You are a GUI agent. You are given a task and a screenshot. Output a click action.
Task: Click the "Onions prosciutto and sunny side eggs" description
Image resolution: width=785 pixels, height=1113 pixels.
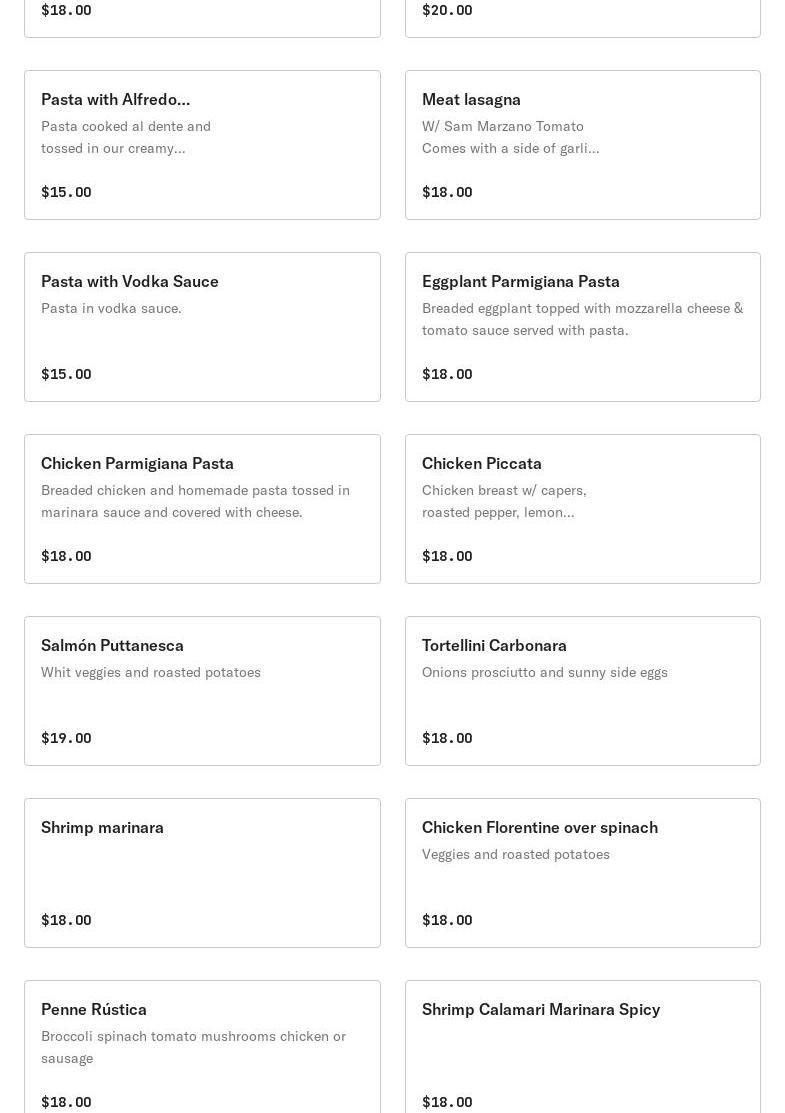545,672
